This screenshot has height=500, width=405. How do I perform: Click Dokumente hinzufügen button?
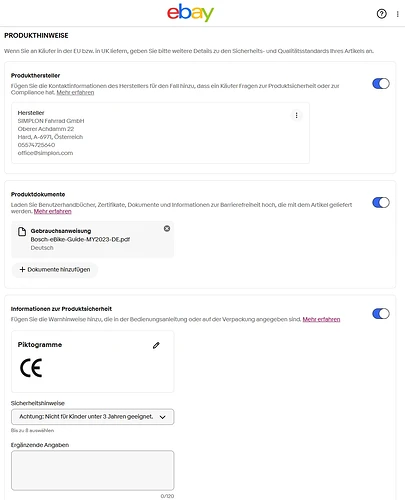pyautogui.click(x=55, y=269)
